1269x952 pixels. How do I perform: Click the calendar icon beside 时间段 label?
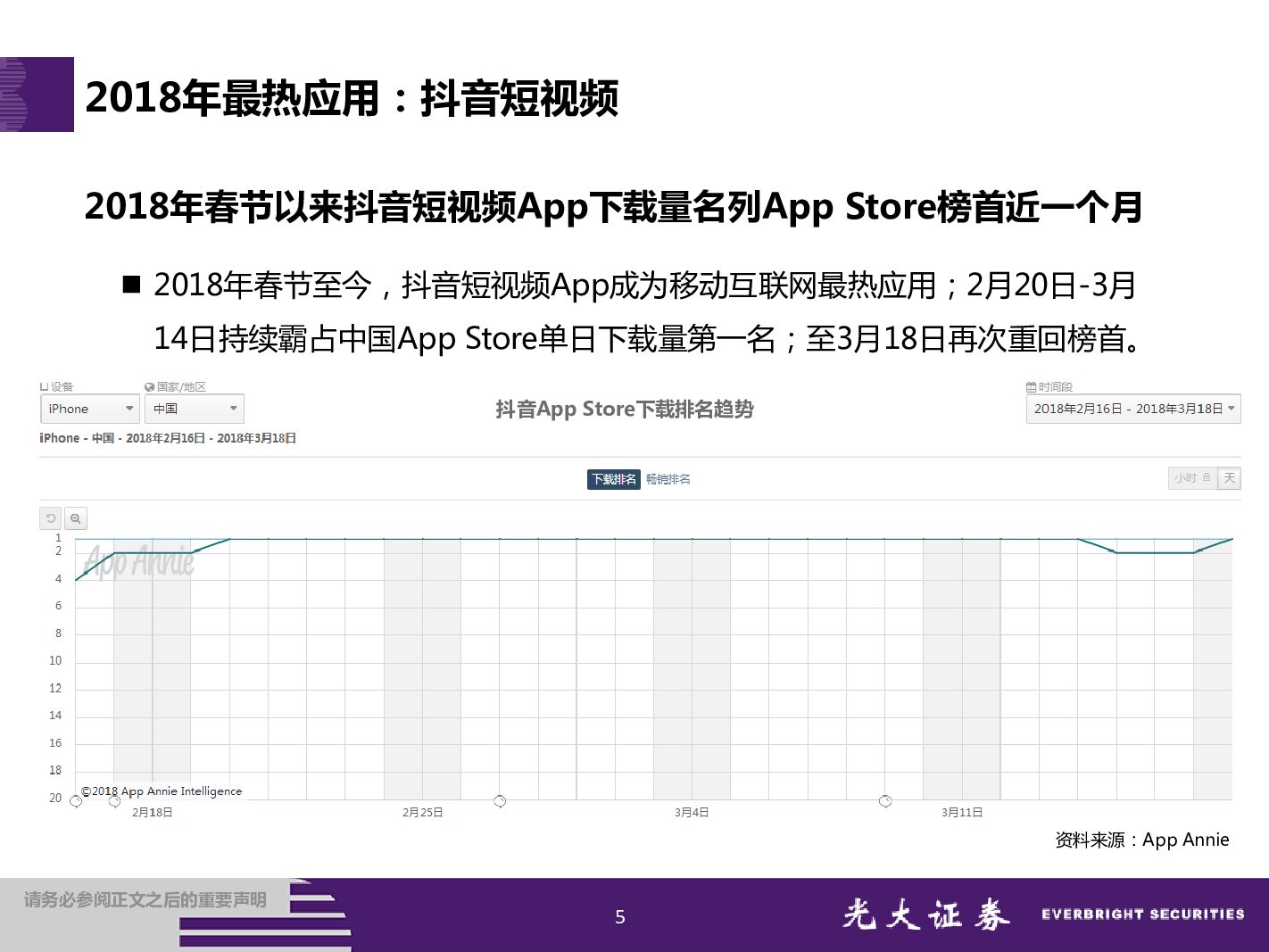click(x=1031, y=387)
